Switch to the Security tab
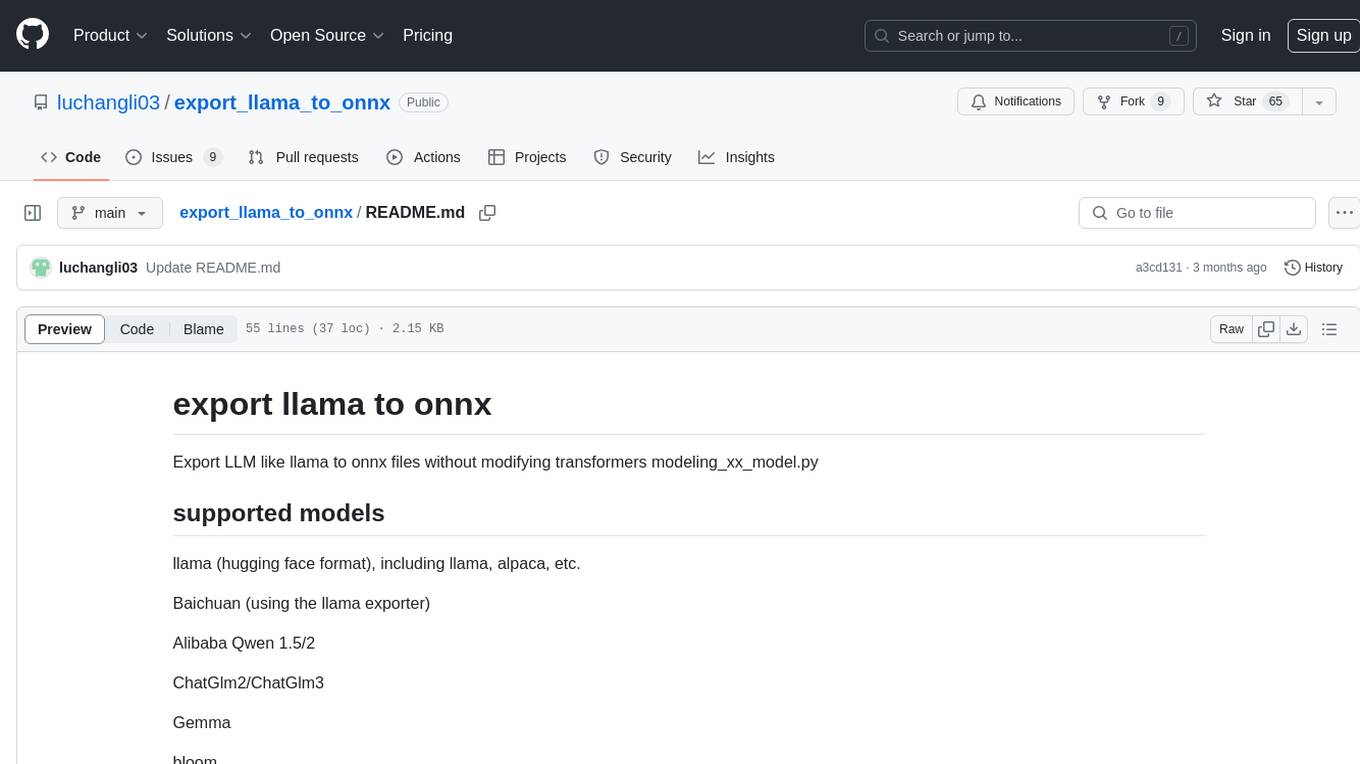The height and width of the screenshot is (764, 1360). [x=632, y=157]
